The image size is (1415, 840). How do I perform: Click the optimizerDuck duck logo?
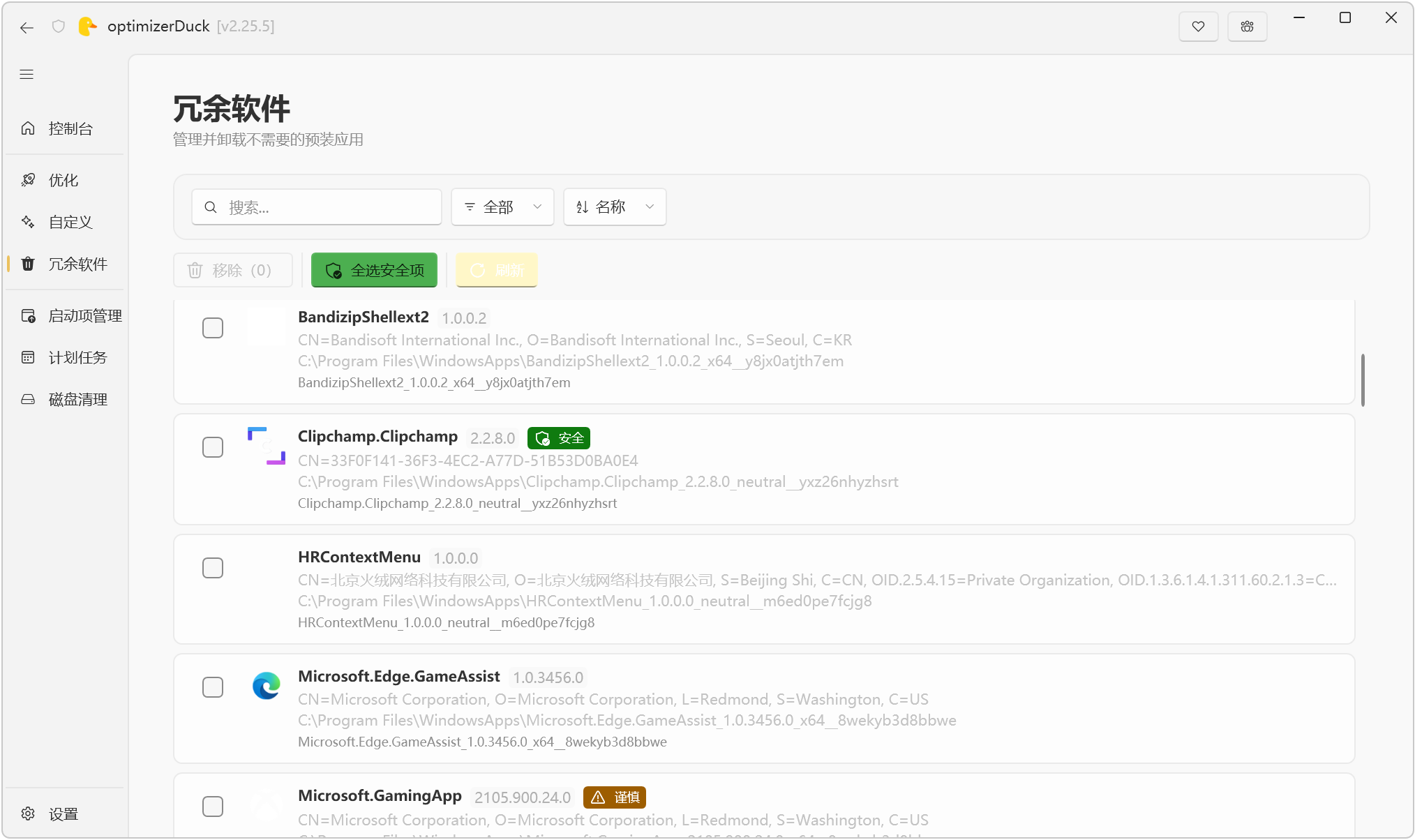87,27
